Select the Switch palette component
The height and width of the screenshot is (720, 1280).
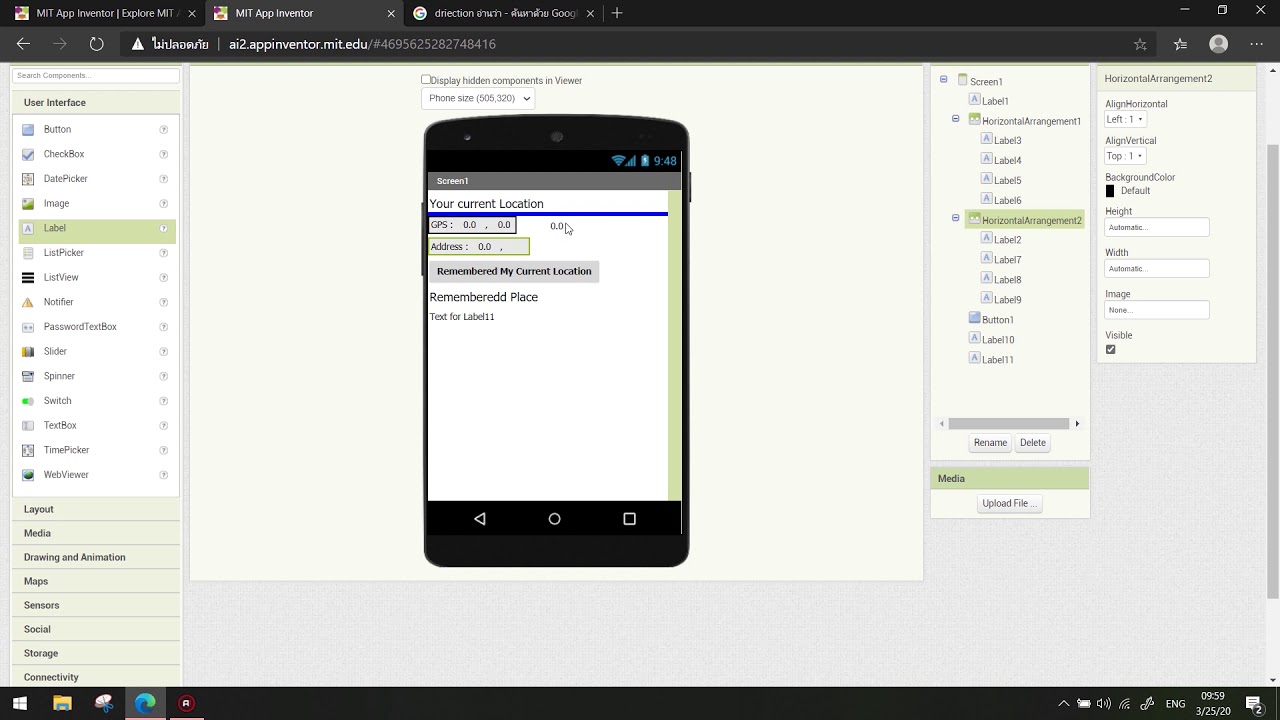coord(57,401)
